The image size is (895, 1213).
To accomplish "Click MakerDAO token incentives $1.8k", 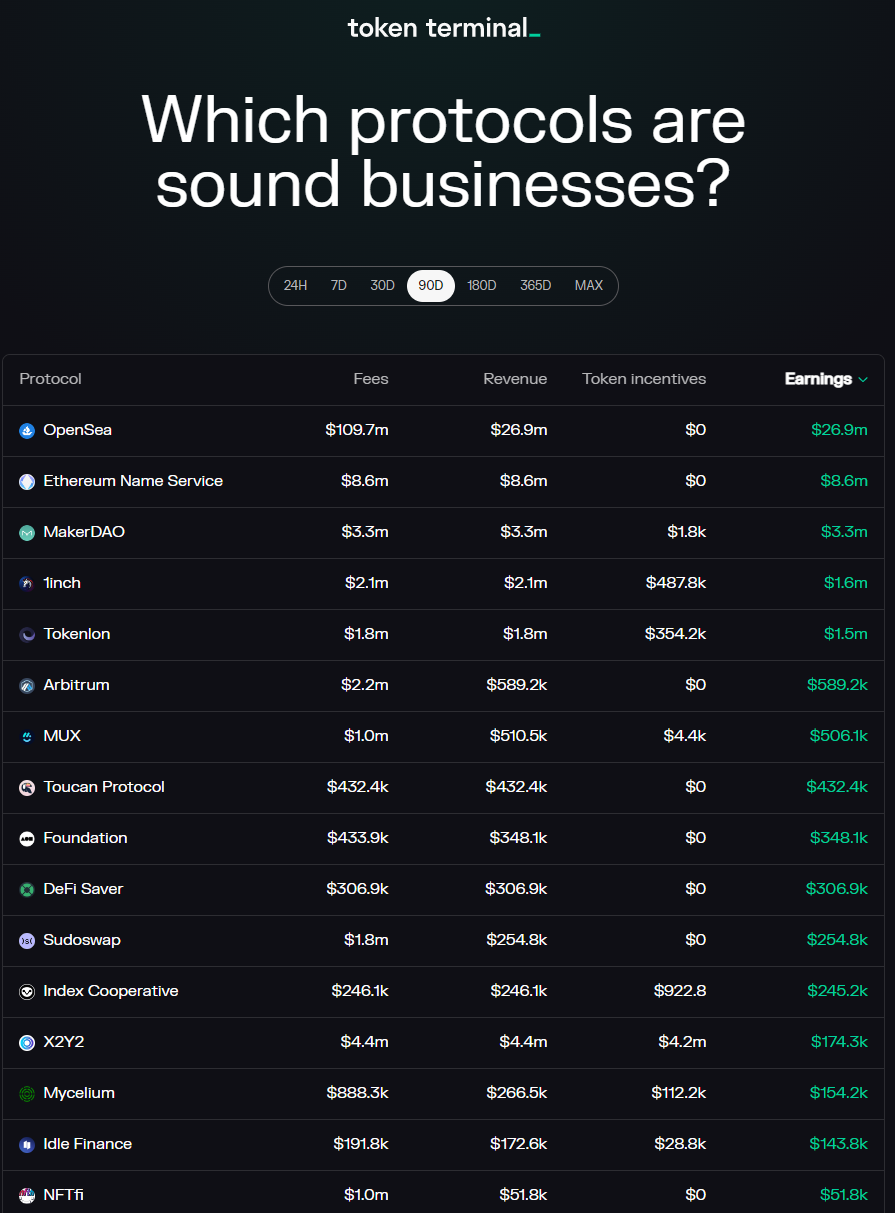I will pos(687,532).
